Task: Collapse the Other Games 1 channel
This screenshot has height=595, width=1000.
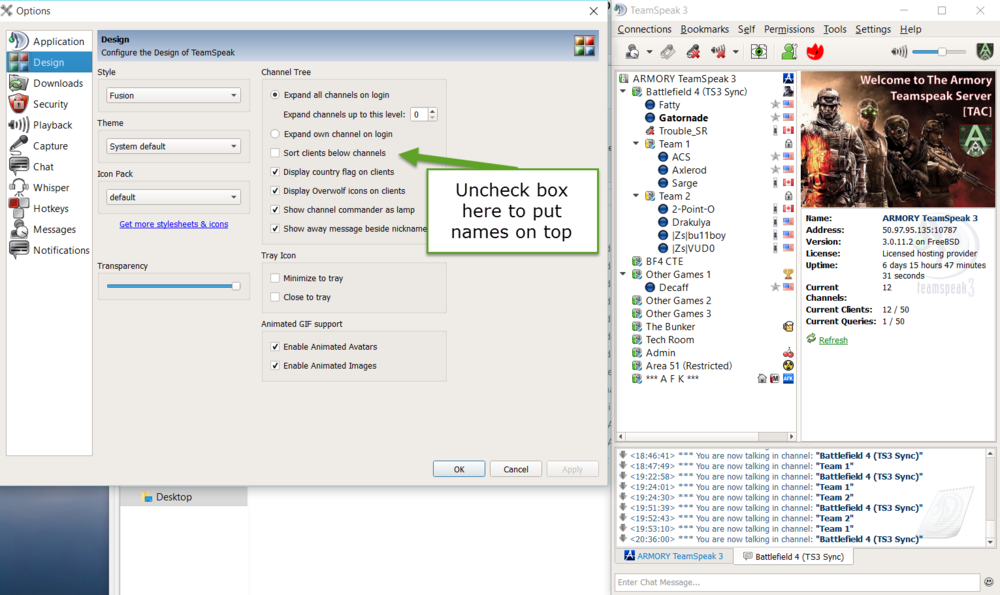Action: coord(623,274)
